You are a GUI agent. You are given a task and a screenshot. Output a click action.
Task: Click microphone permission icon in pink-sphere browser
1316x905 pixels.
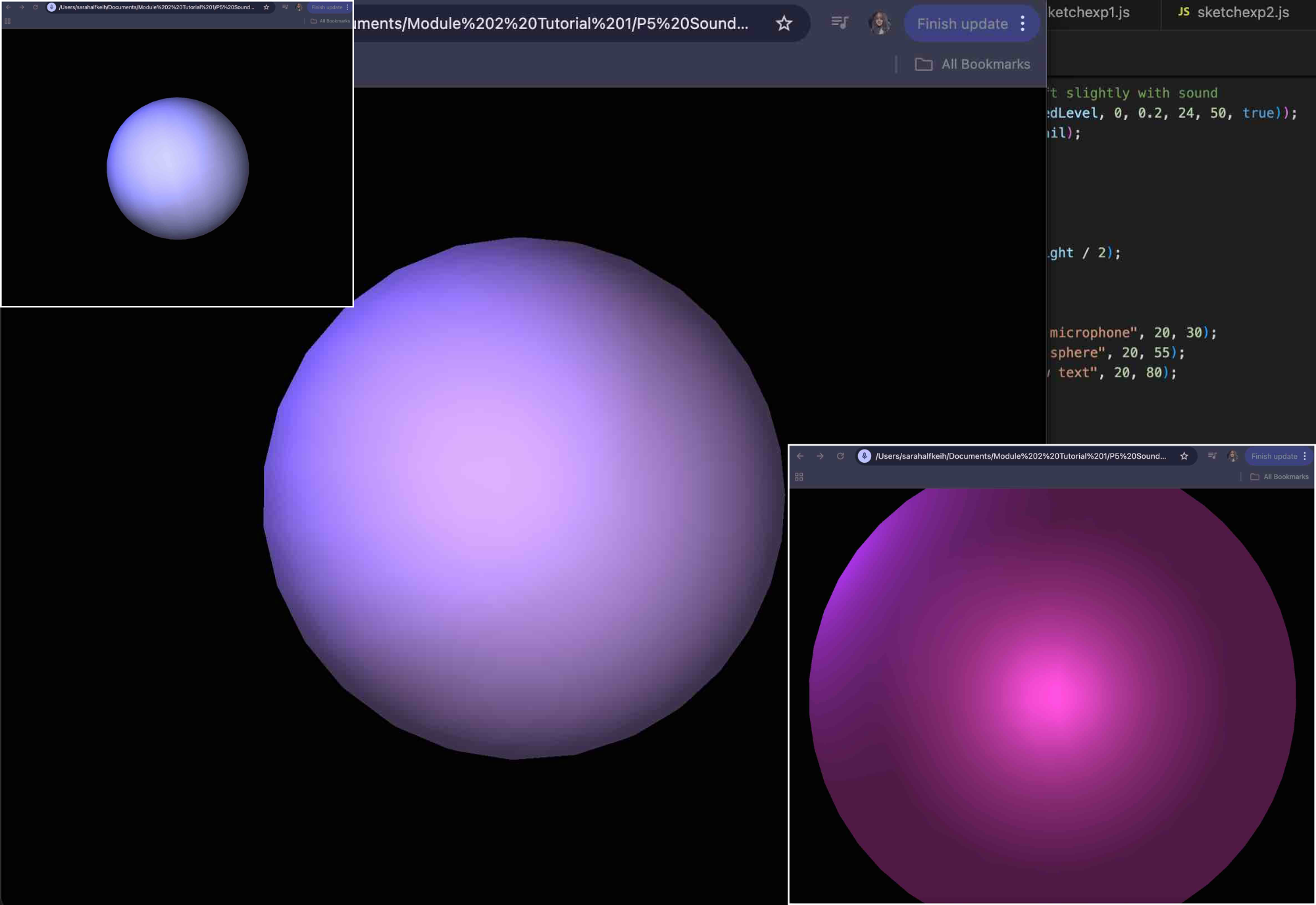coord(865,456)
